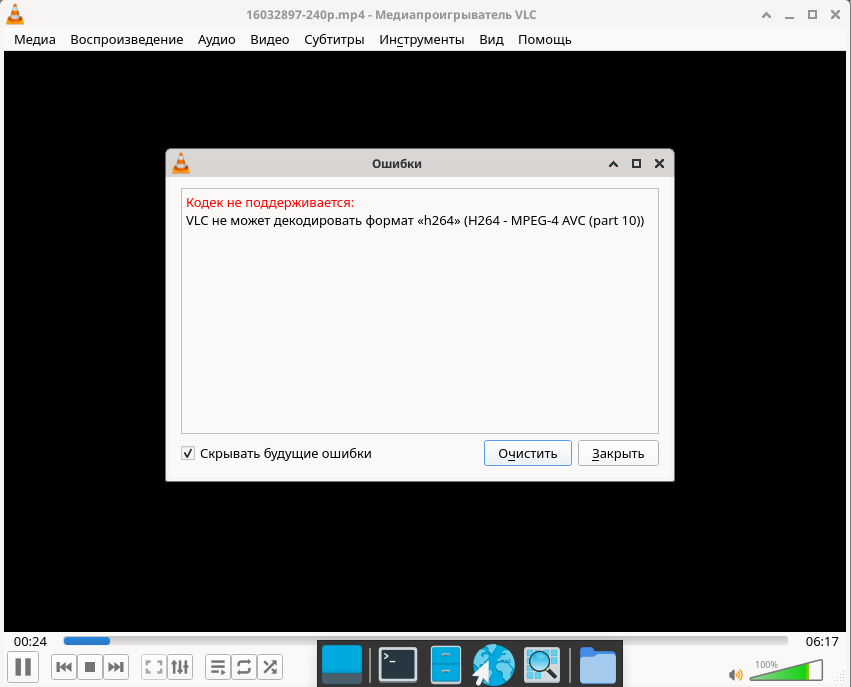Screen dimensions: 851x687
Task: Uncheck Скрывать будущие ошибки checkbox
Action: pos(188,453)
